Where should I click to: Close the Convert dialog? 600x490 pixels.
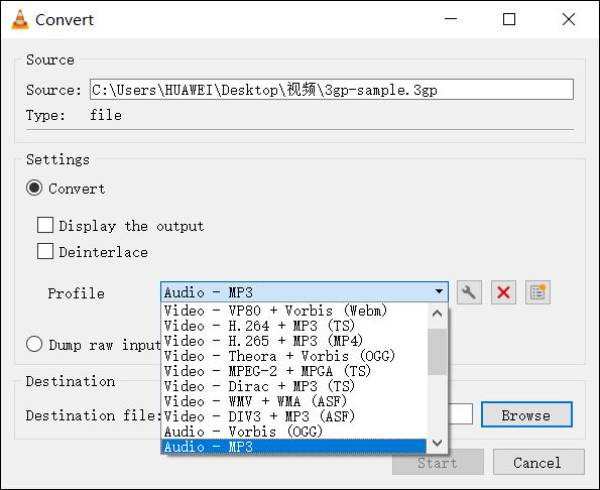[569, 19]
